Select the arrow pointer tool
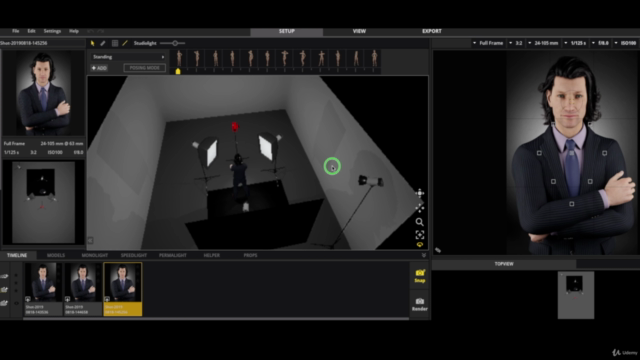640x360 pixels. click(93, 43)
